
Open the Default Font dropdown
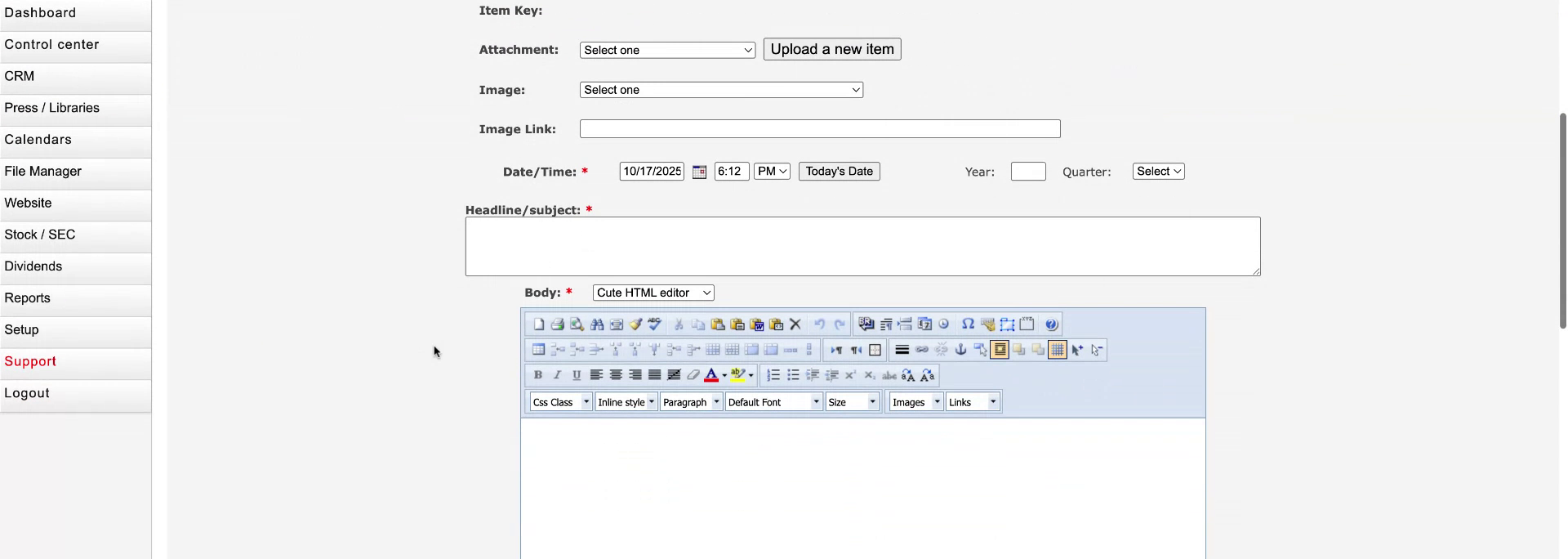[773, 402]
